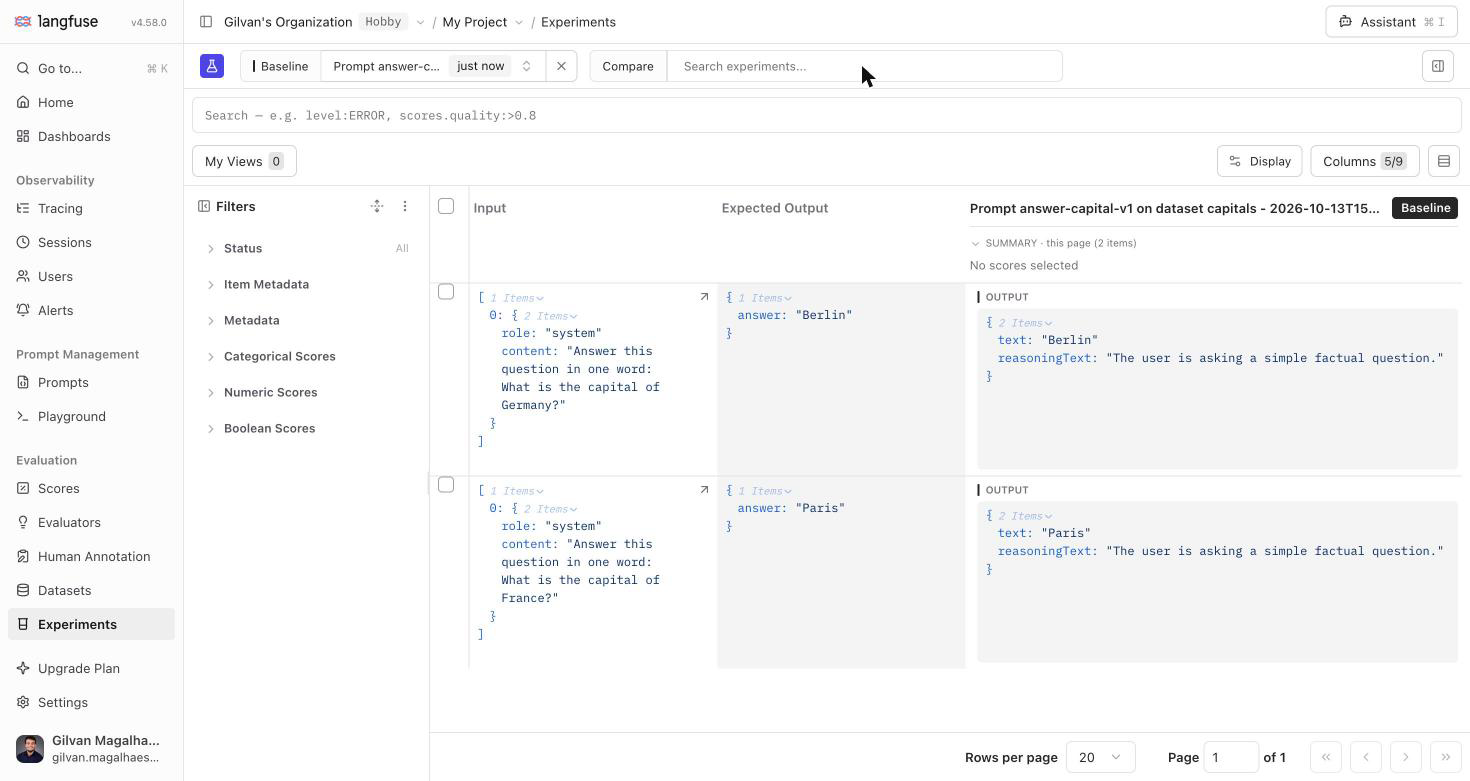Click the filter query search bar
The width and height of the screenshot is (1470, 781).
[x=827, y=115]
